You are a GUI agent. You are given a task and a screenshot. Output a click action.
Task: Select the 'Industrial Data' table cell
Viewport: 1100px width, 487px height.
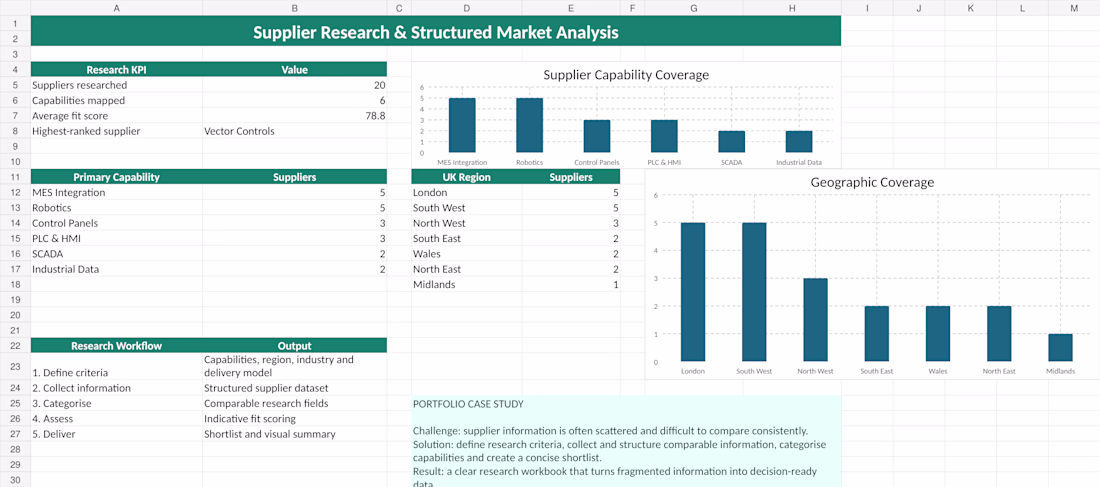(116, 269)
